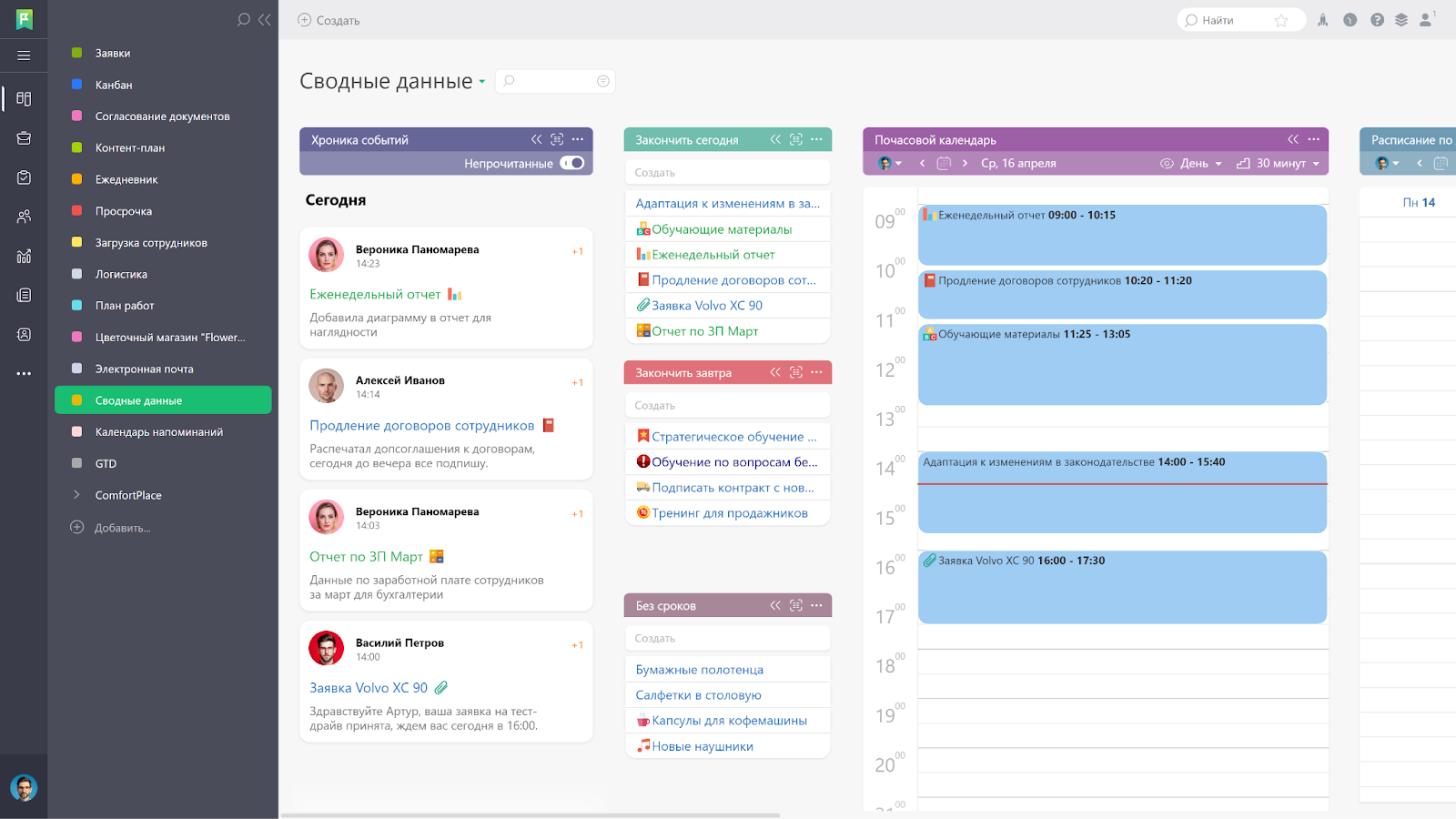This screenshot has width=1456, height=819.
Task: Open the help question mark icon in header
Action: [1375, 19]
